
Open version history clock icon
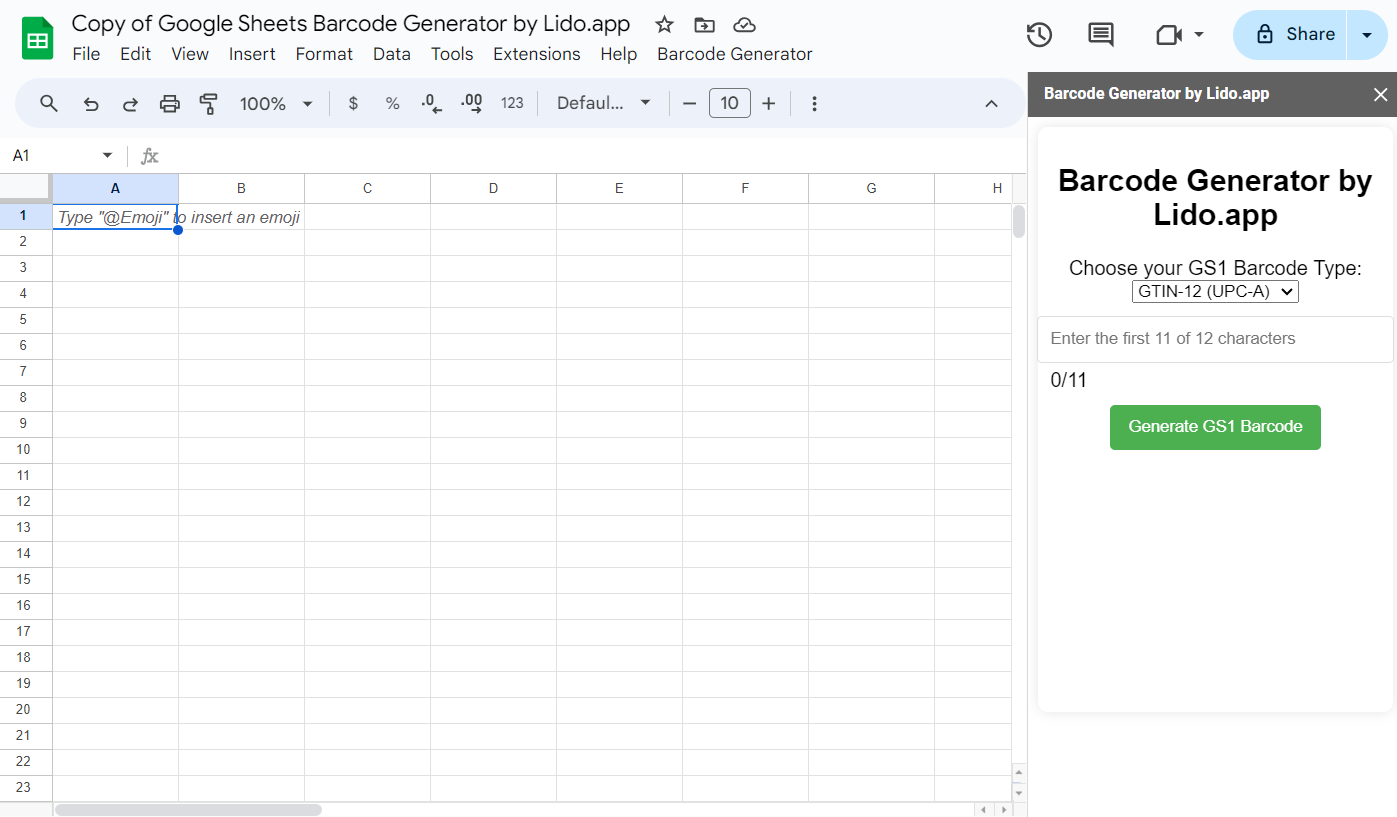(x=1039, y=35)
